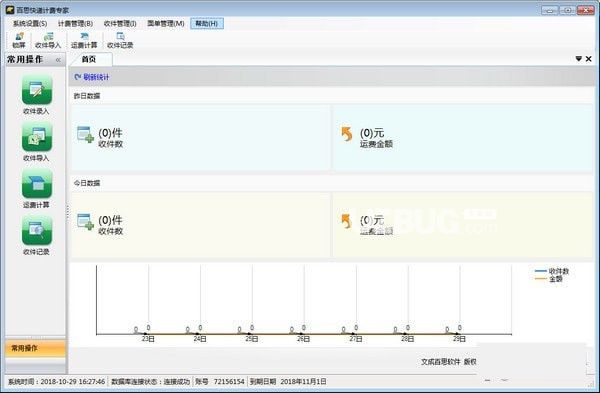Close the 首页 tab with X

pos(589,59)
